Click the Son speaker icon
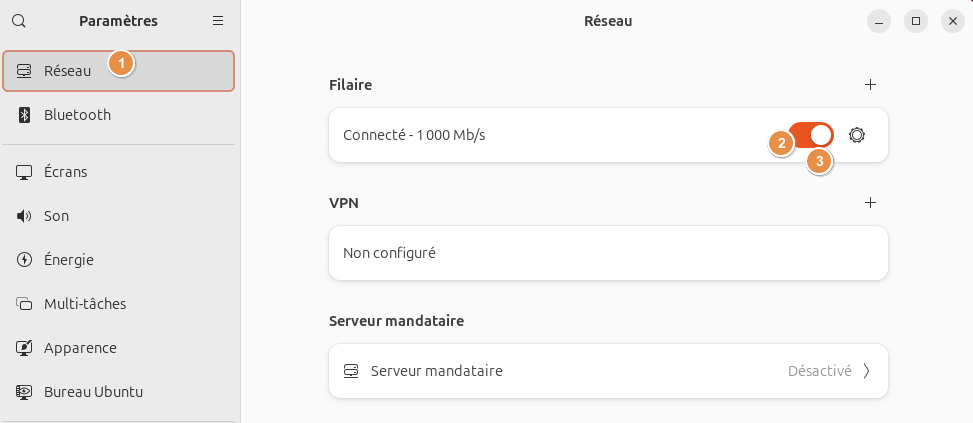 click(25, 216)
